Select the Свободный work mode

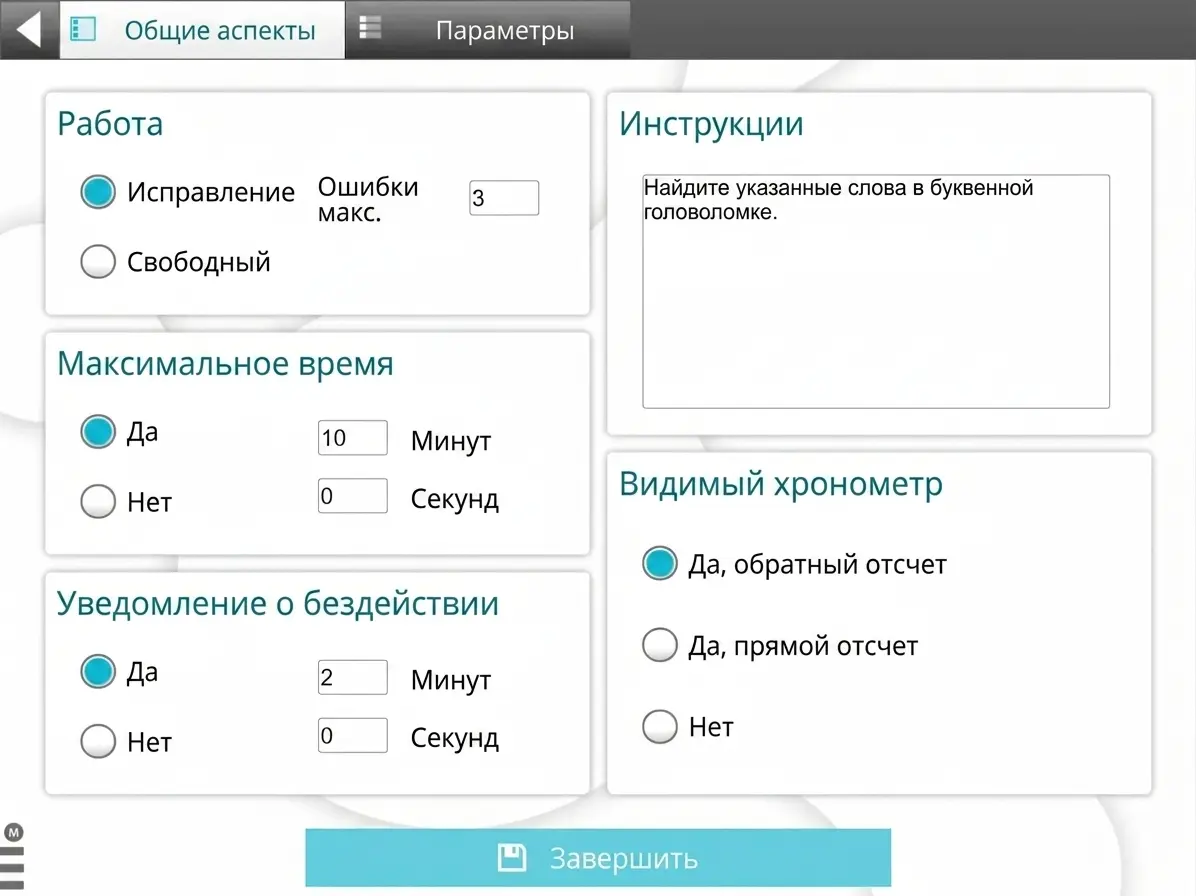[x=98, y=262]
